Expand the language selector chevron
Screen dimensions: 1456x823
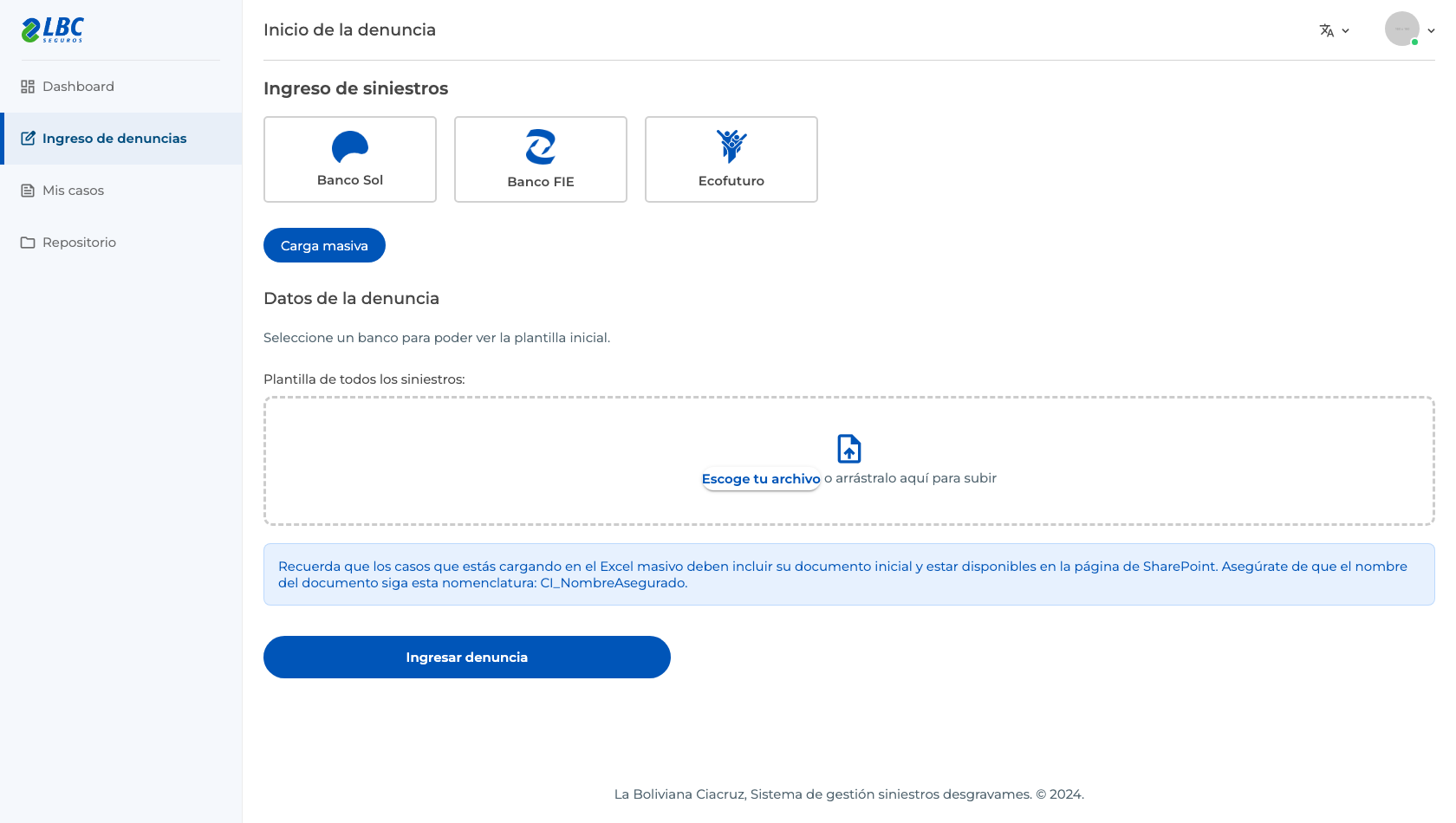pyautogui.click(x=1345, y=30)
